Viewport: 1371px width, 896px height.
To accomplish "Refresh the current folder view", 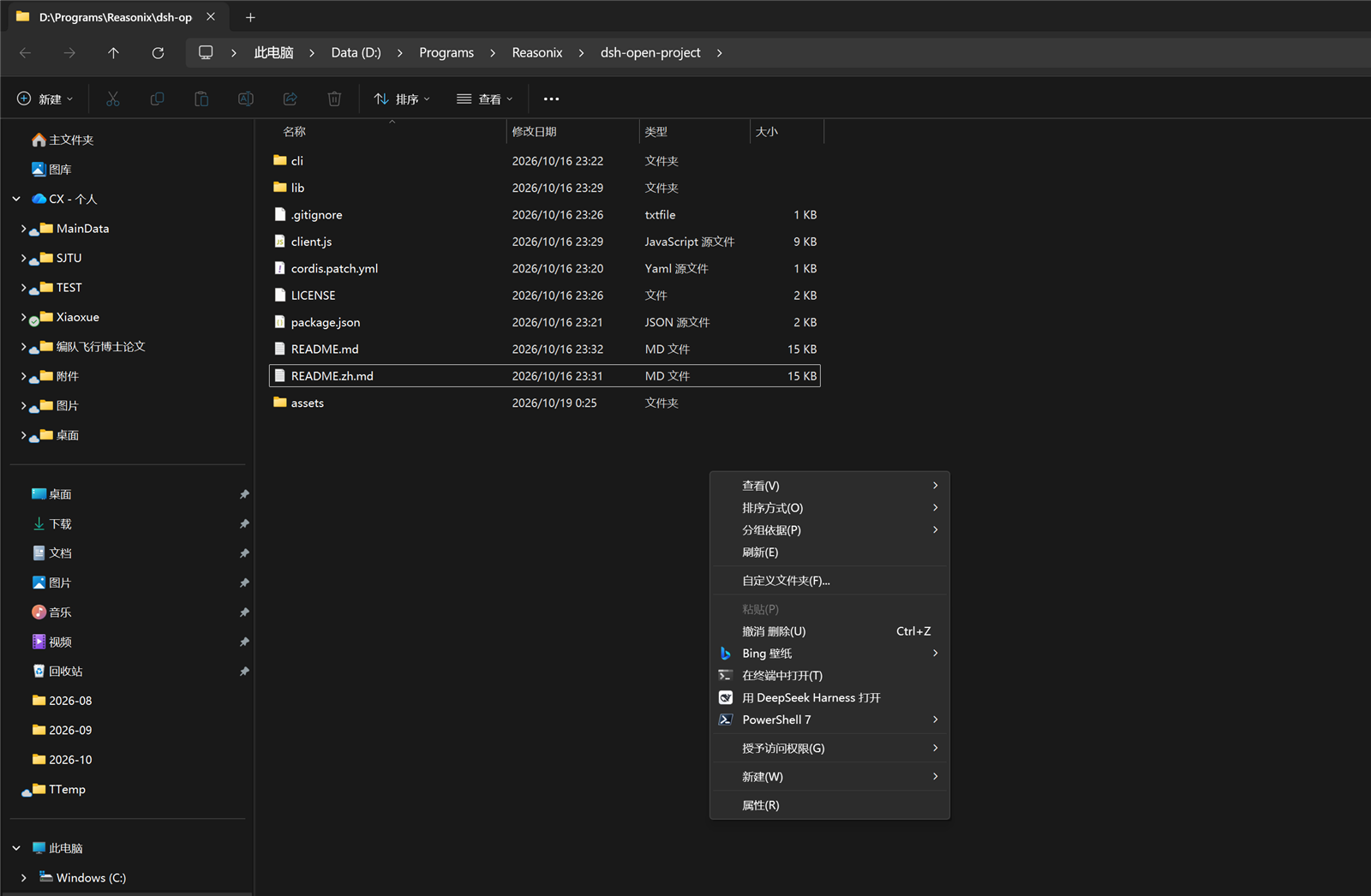I will coord(158,53).
